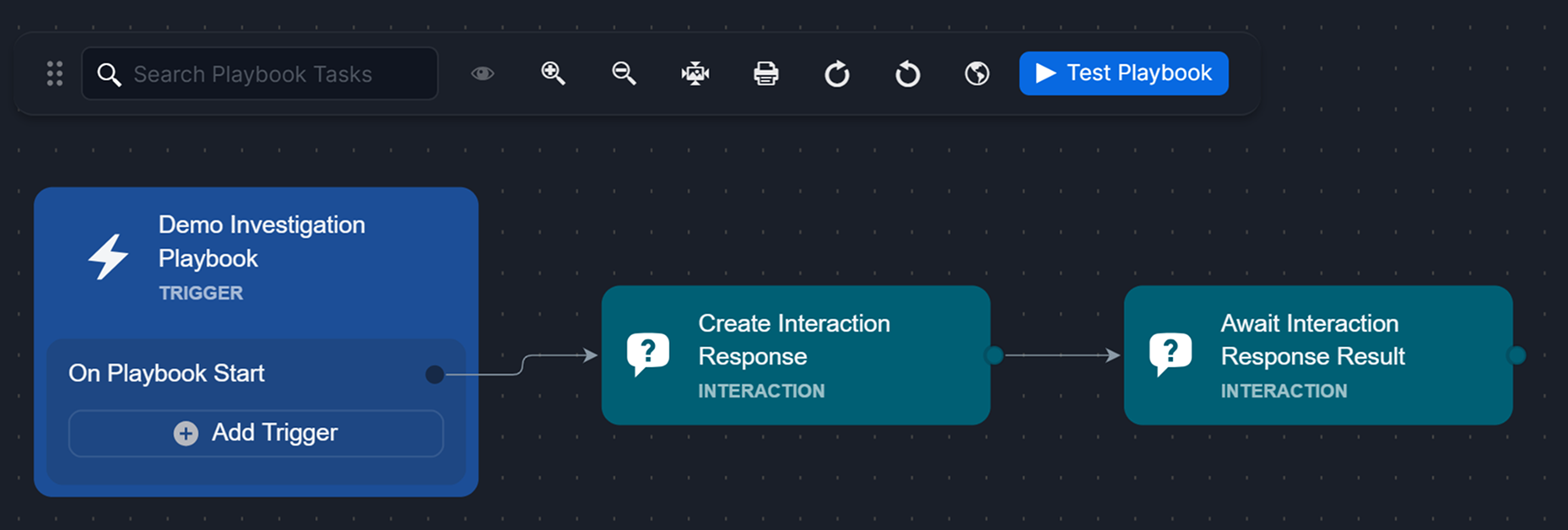
Task: Toggle the eye visibility icon in toolbar
Action: [483, 74]
